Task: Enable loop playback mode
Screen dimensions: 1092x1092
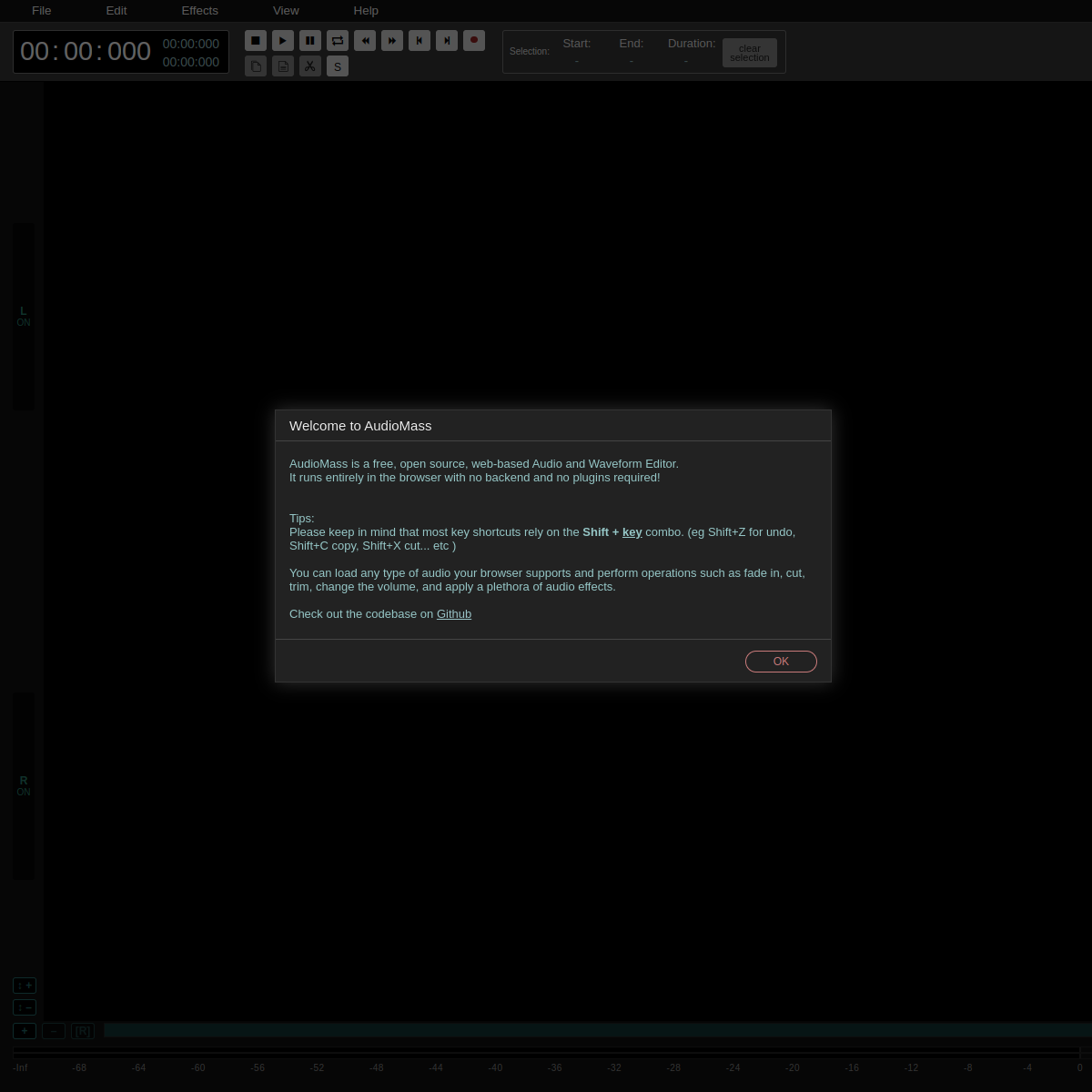Action: tap(338, 40)
